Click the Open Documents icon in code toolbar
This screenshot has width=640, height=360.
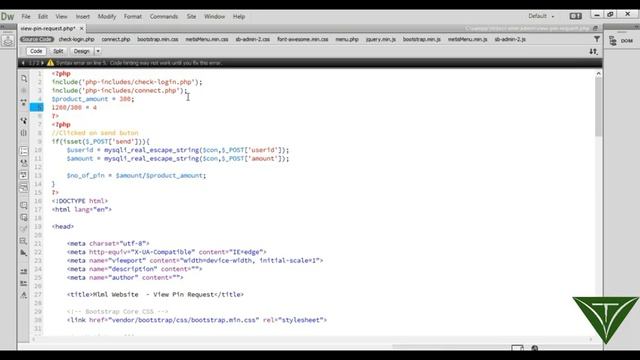24,78
